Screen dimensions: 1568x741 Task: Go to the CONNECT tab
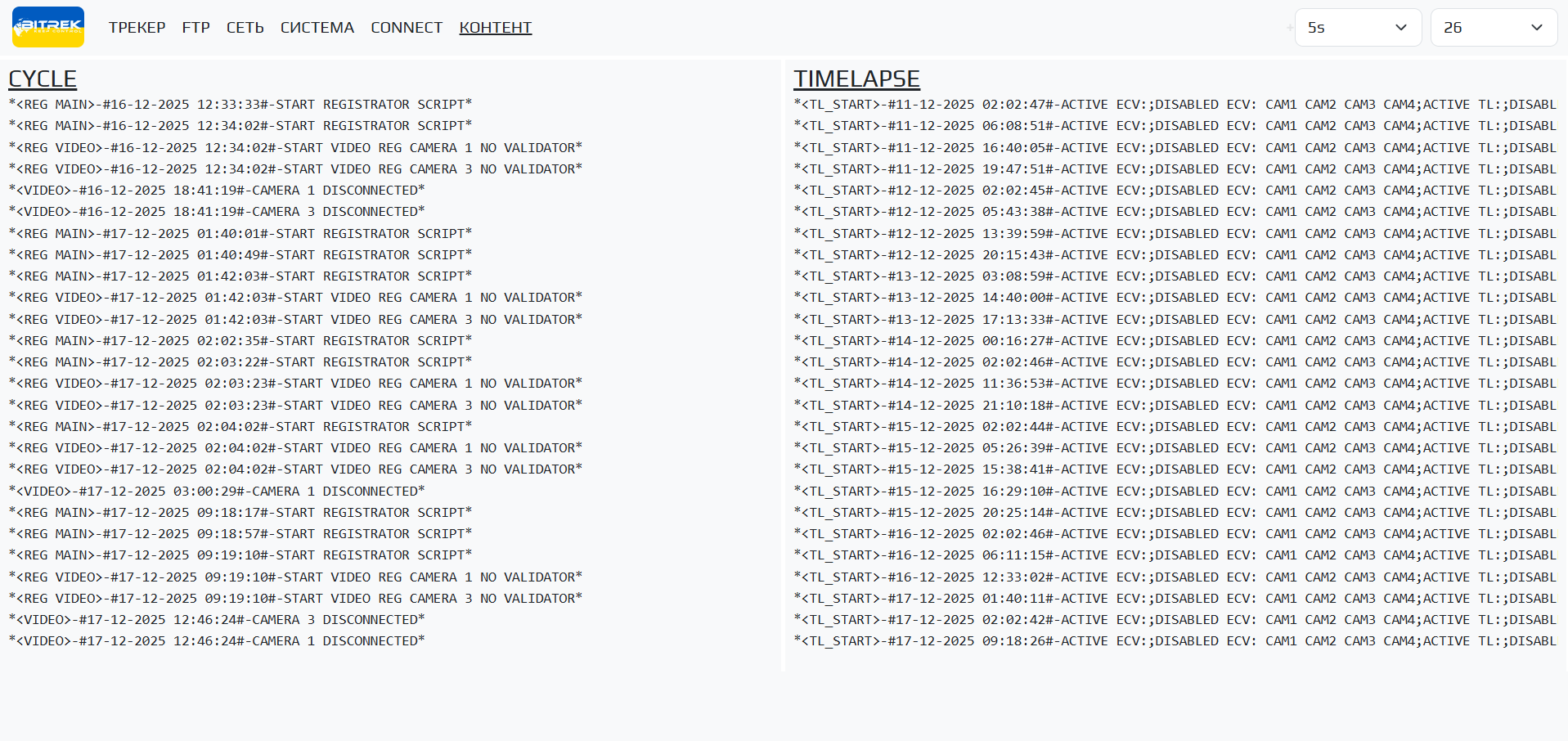point(407,28)
